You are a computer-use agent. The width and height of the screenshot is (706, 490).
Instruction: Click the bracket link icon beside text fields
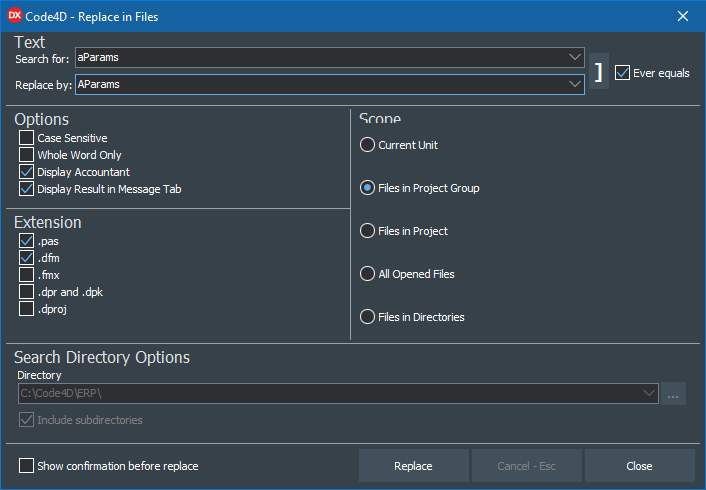click(x=598, y=72)
